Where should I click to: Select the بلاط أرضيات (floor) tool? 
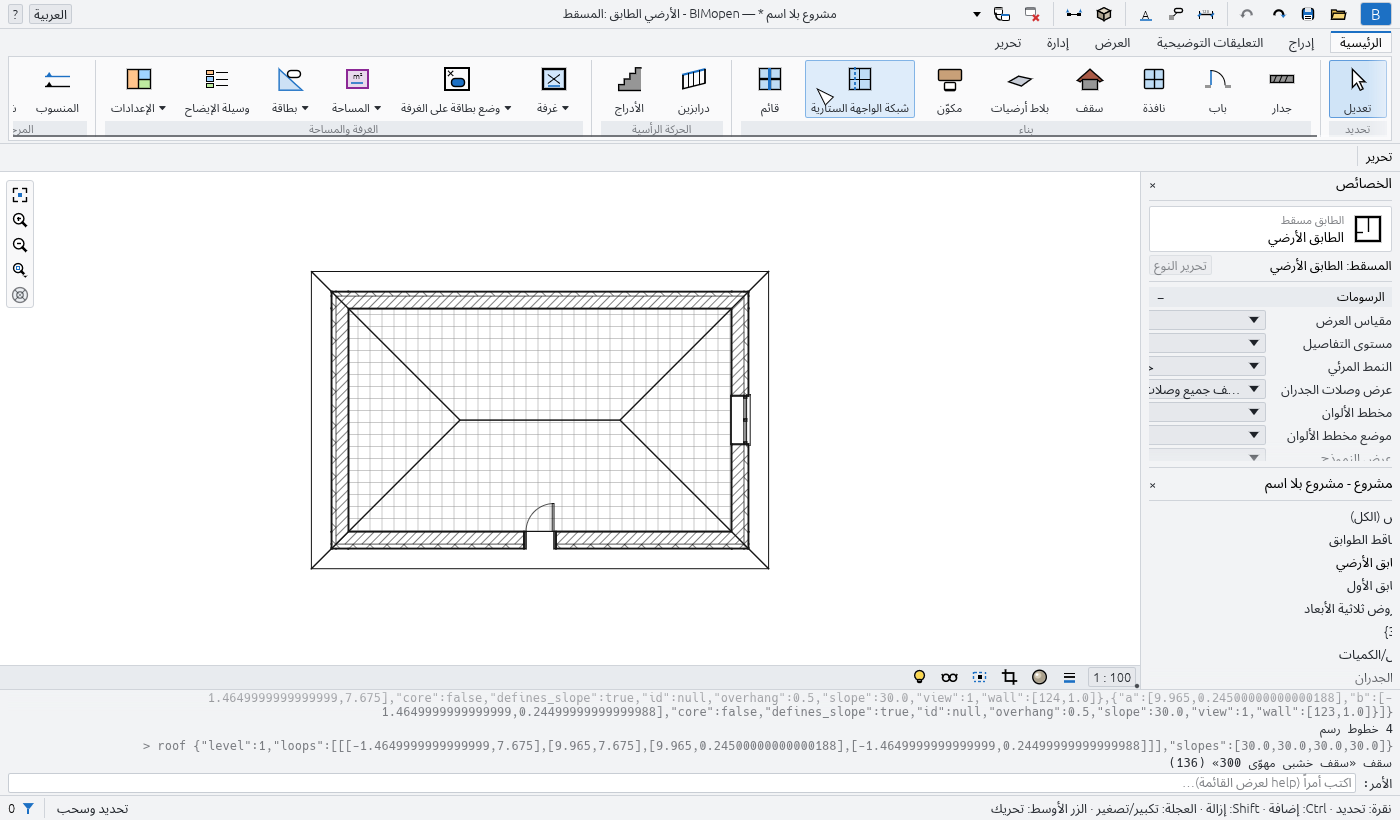[x=1019, y=89]
